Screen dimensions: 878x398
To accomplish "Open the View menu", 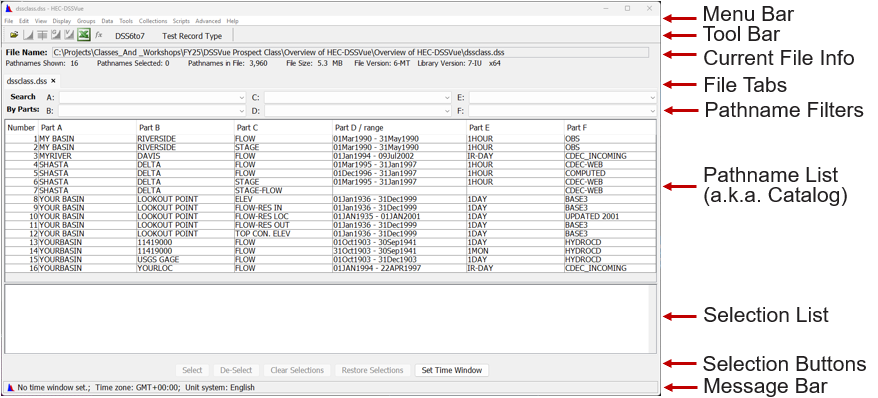I will pyautogui.click(x=41, y=21).
